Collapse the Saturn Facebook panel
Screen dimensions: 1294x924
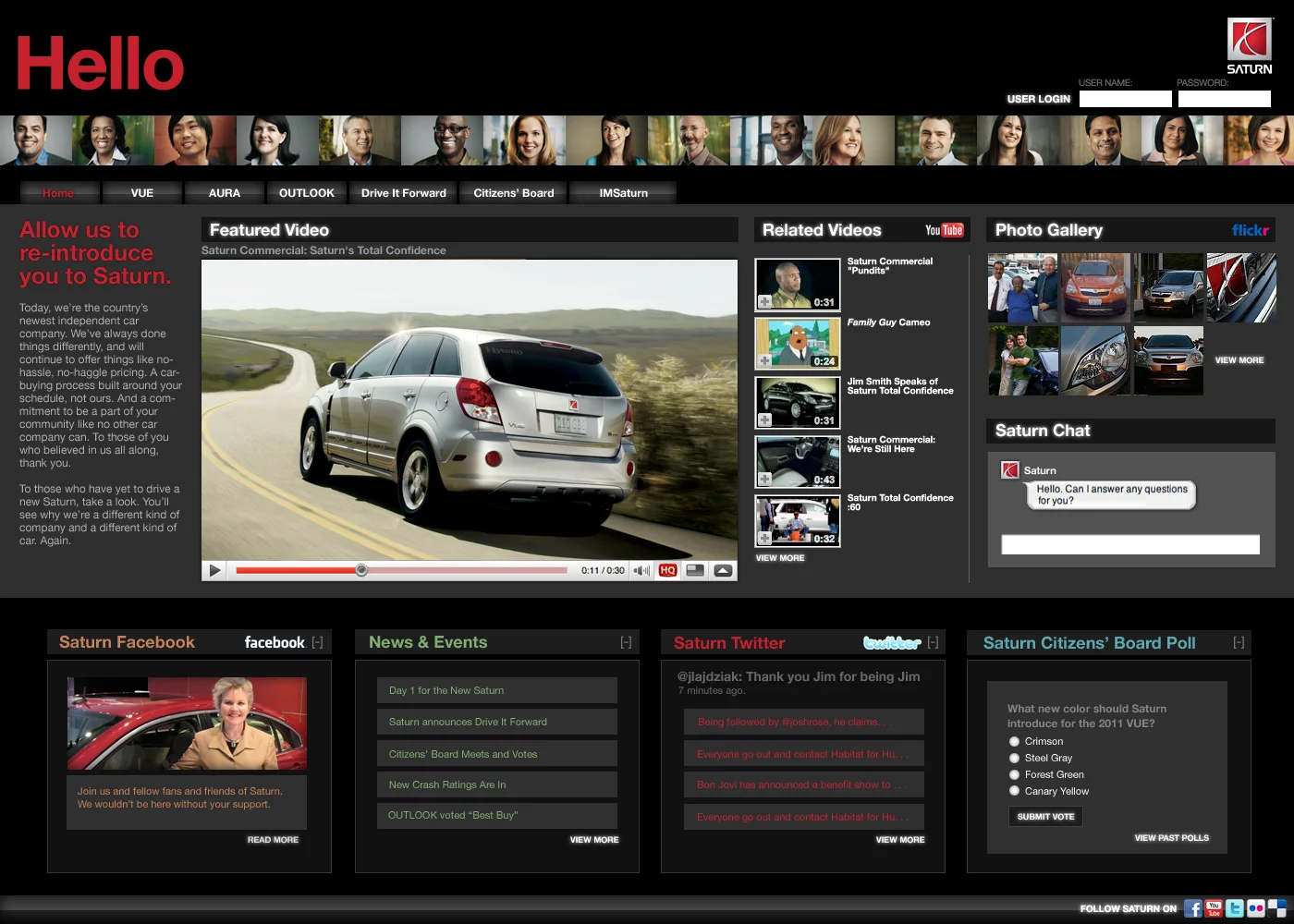click(317, 642)
